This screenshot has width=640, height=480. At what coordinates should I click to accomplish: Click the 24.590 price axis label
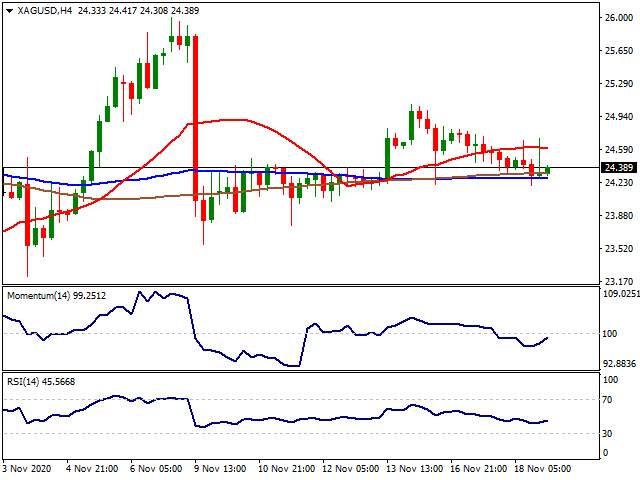(619, 150)
